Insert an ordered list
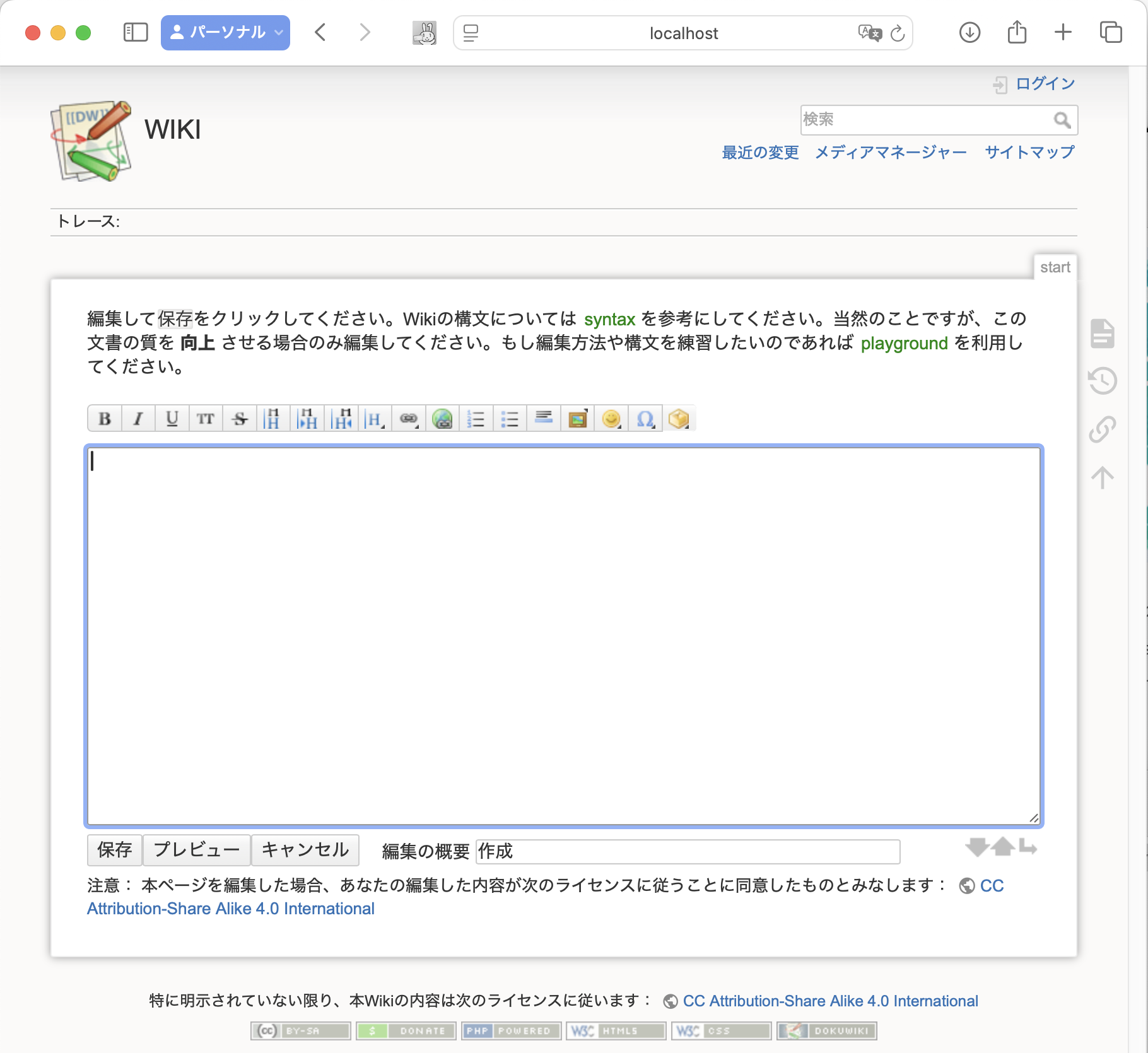 point(476,418)
